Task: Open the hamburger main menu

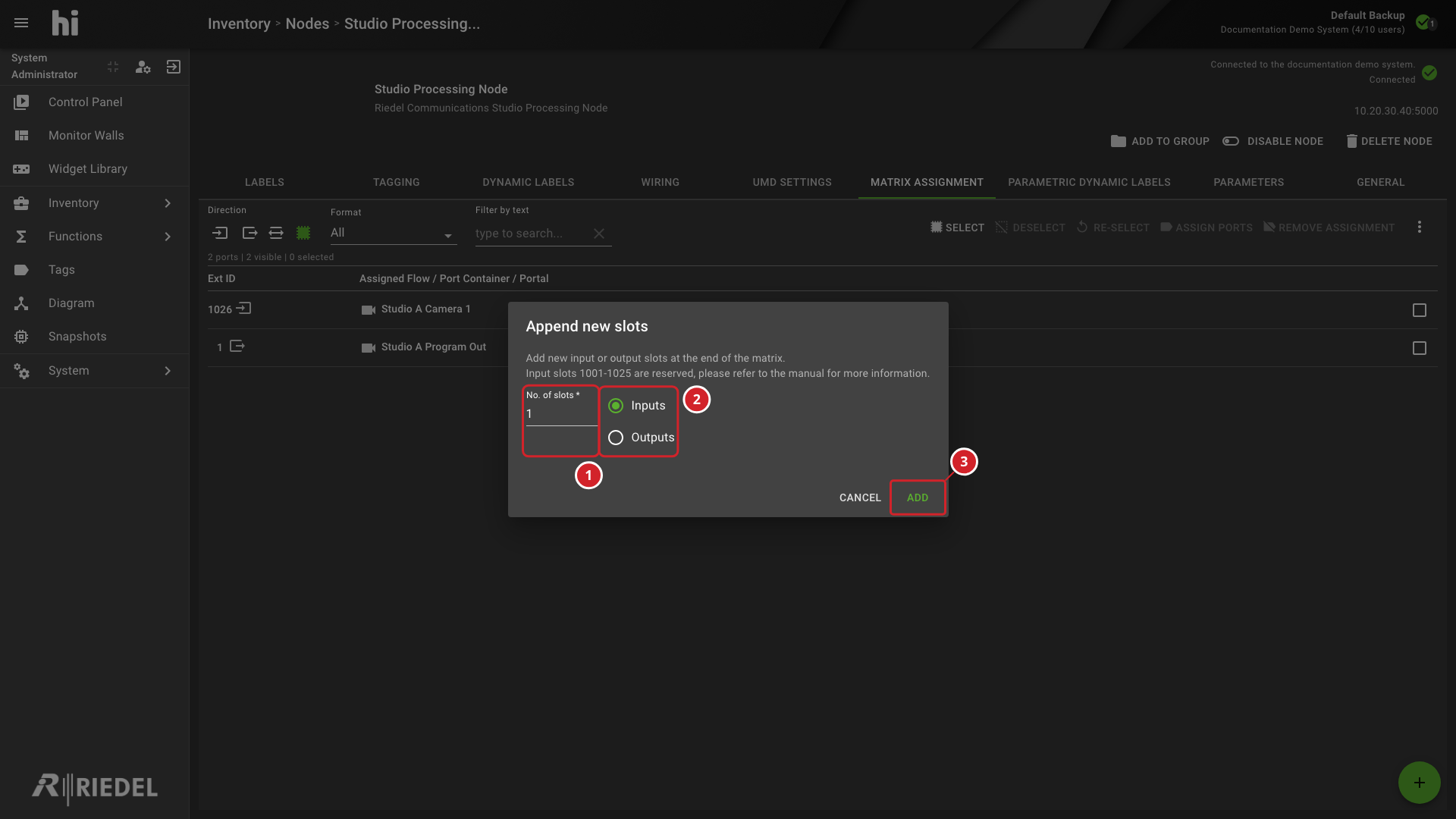Action: click(21, 23)
